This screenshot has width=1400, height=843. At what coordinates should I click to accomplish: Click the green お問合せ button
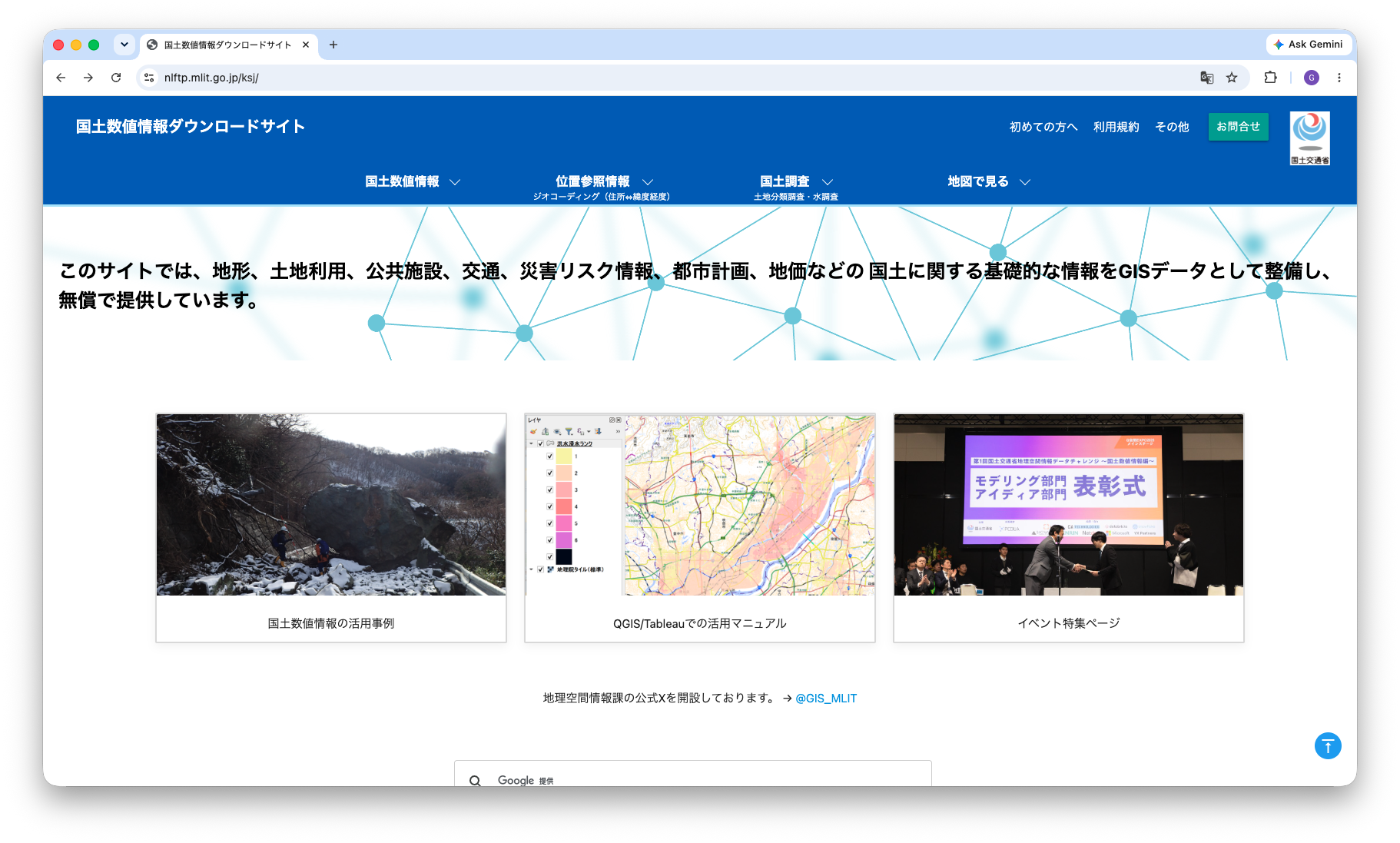1239,127
